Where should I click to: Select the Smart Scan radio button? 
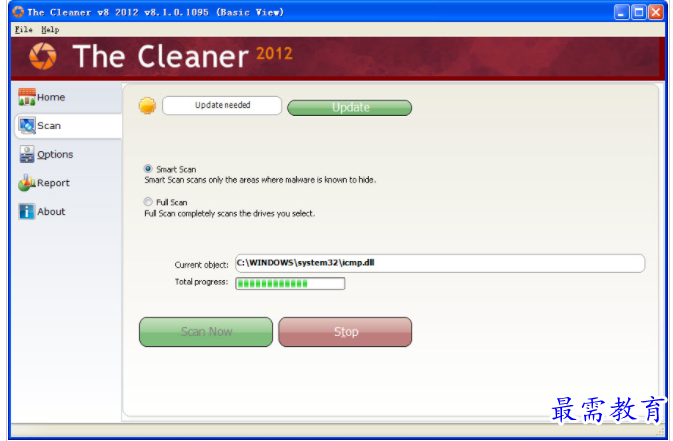148,169
